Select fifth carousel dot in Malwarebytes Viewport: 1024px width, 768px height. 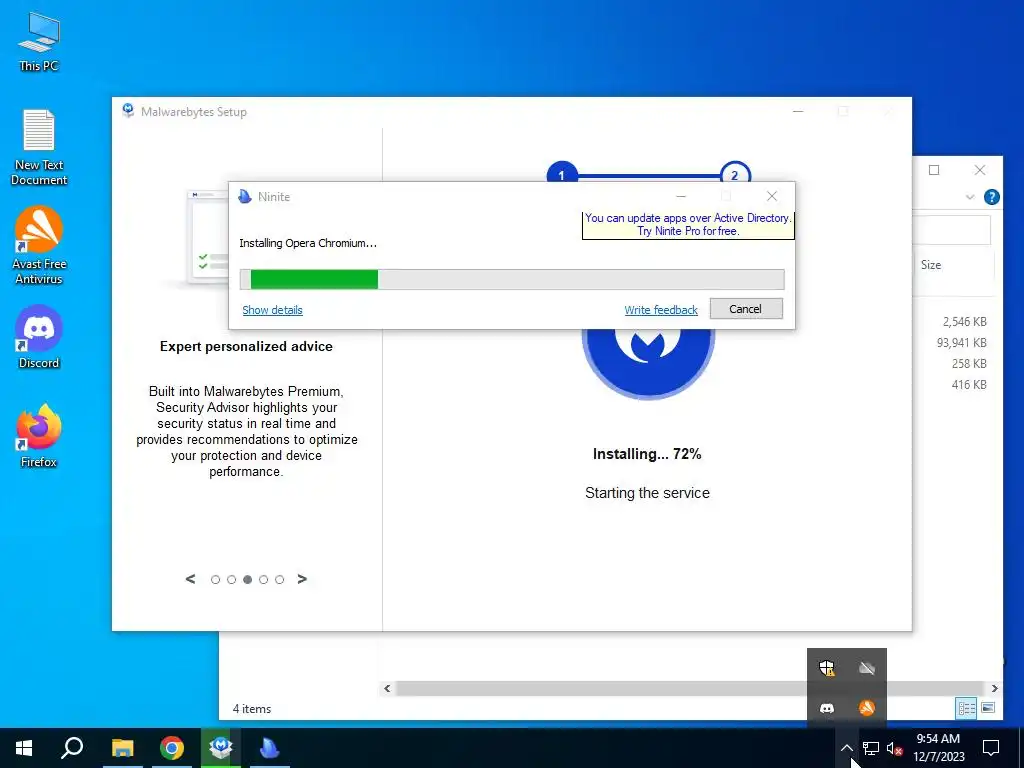point(280,579)
